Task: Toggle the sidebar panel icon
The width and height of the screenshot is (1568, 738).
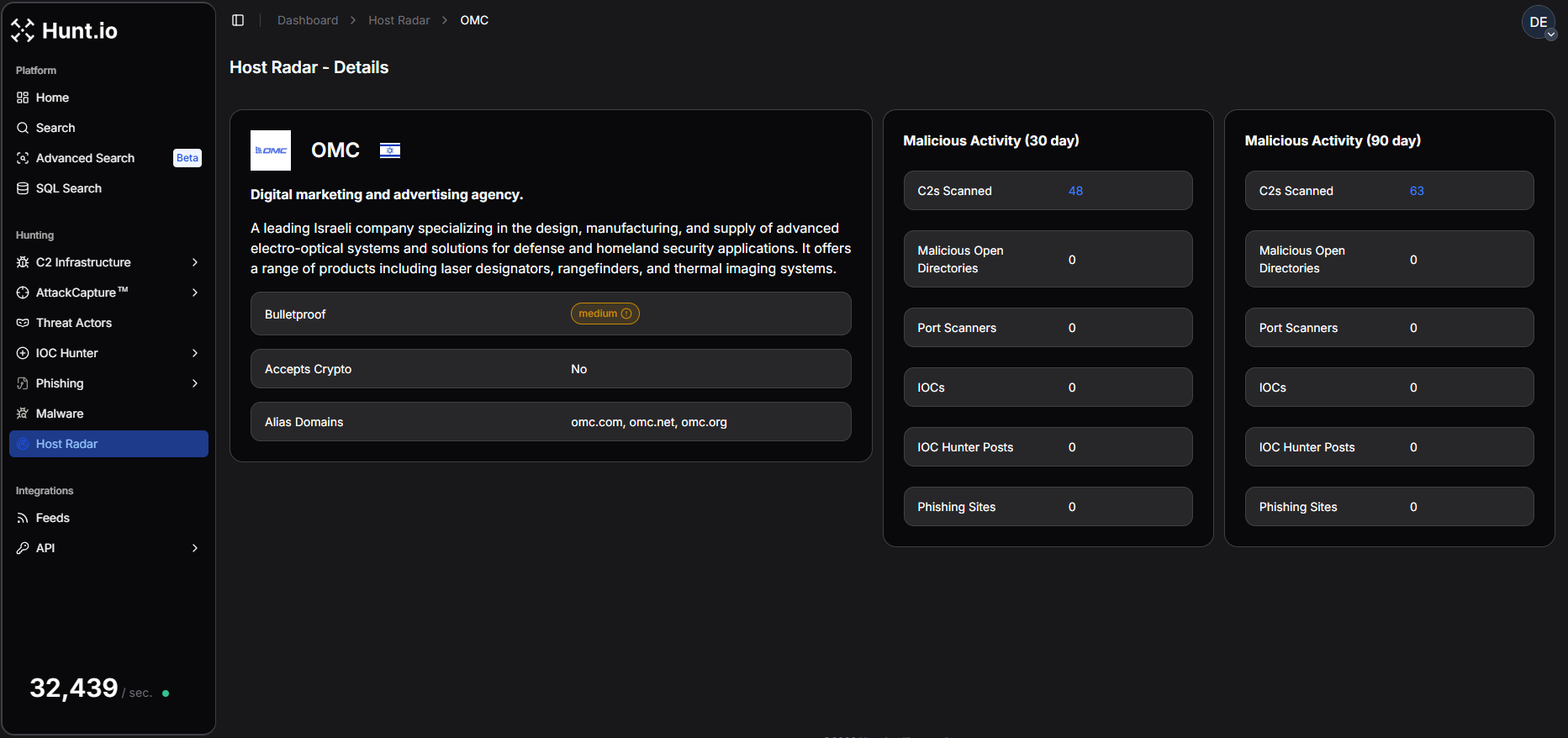Action: click(238, 20)
